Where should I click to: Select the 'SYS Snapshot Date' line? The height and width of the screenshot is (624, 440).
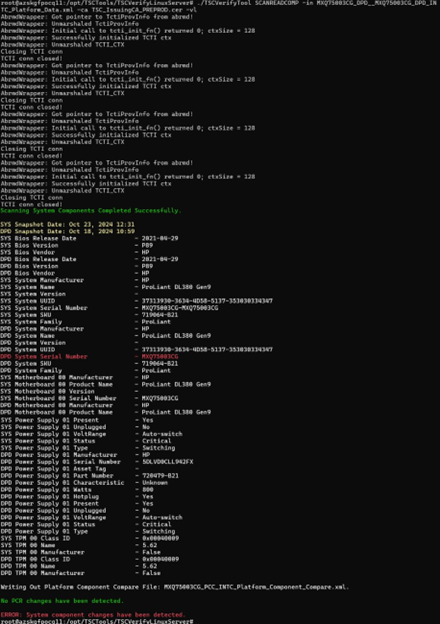click(x=67, y=224)
